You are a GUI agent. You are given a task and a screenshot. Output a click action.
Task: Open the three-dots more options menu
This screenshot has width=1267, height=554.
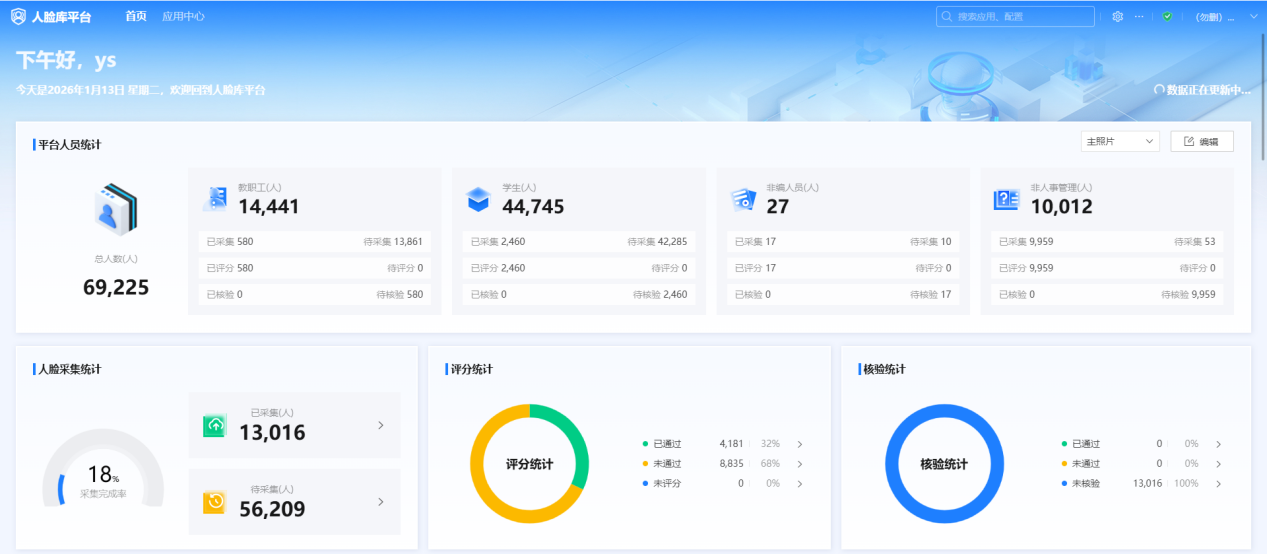tap(1139, 17)
